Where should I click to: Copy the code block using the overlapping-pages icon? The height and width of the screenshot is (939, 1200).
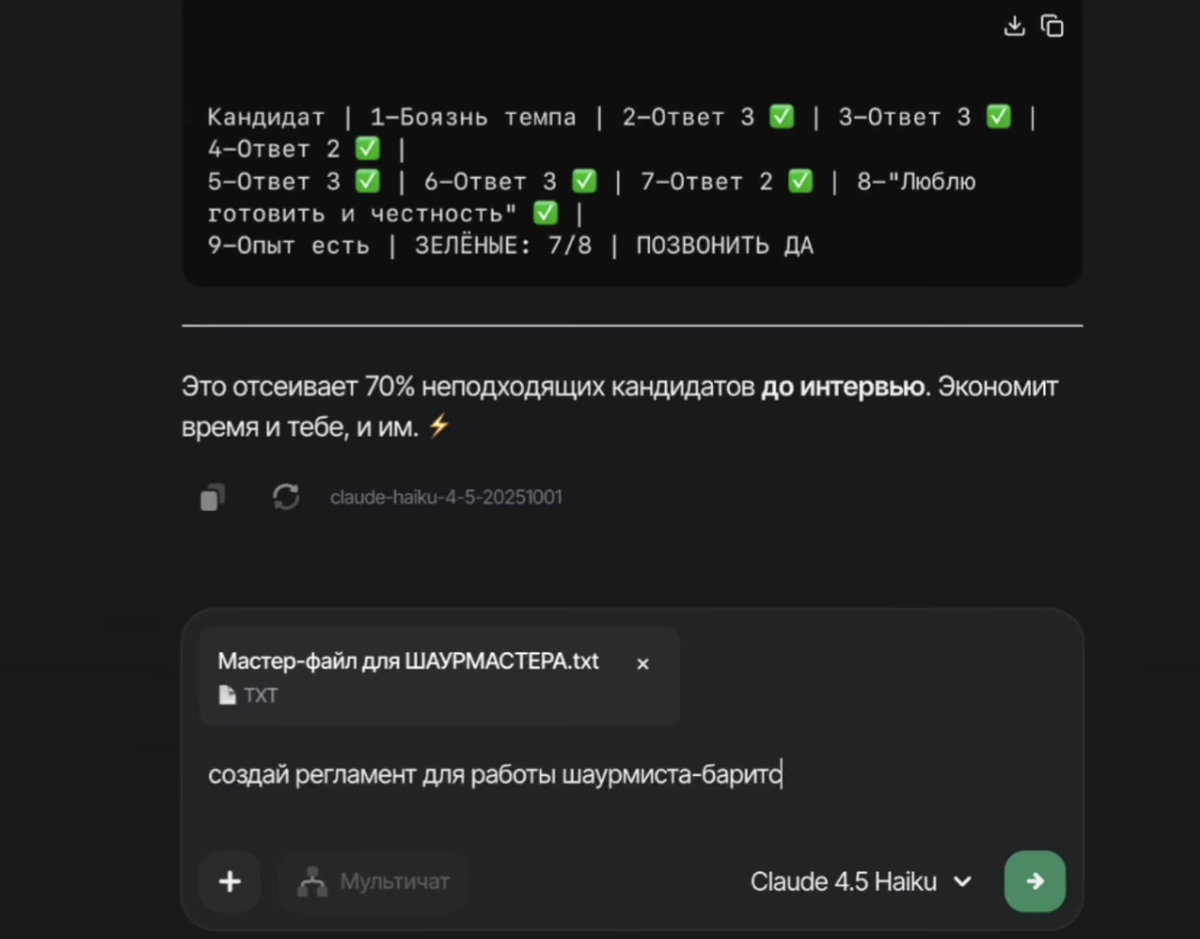(x=1052, y=26)
